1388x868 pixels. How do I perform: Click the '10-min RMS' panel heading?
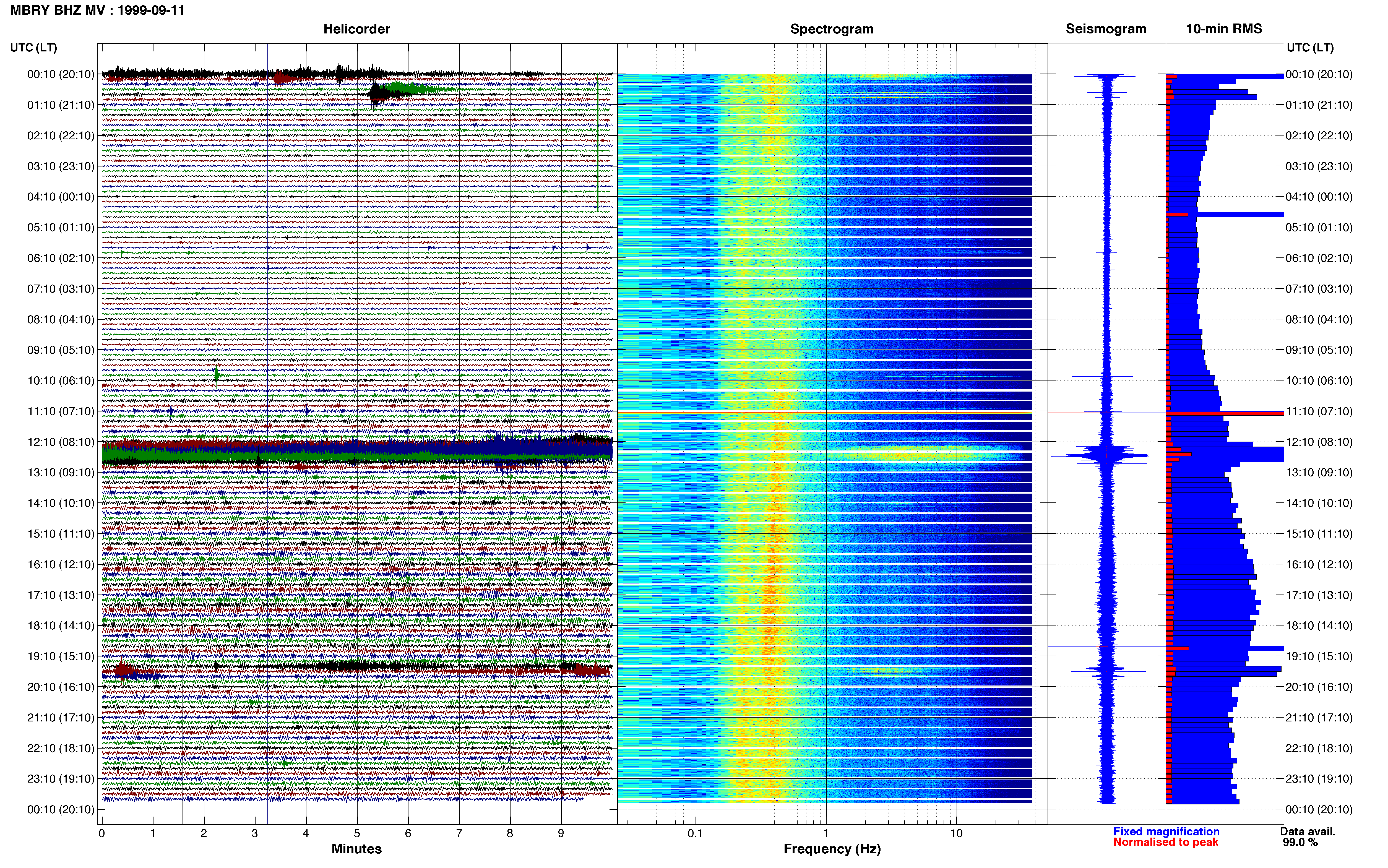click(x=1224, y=29)
